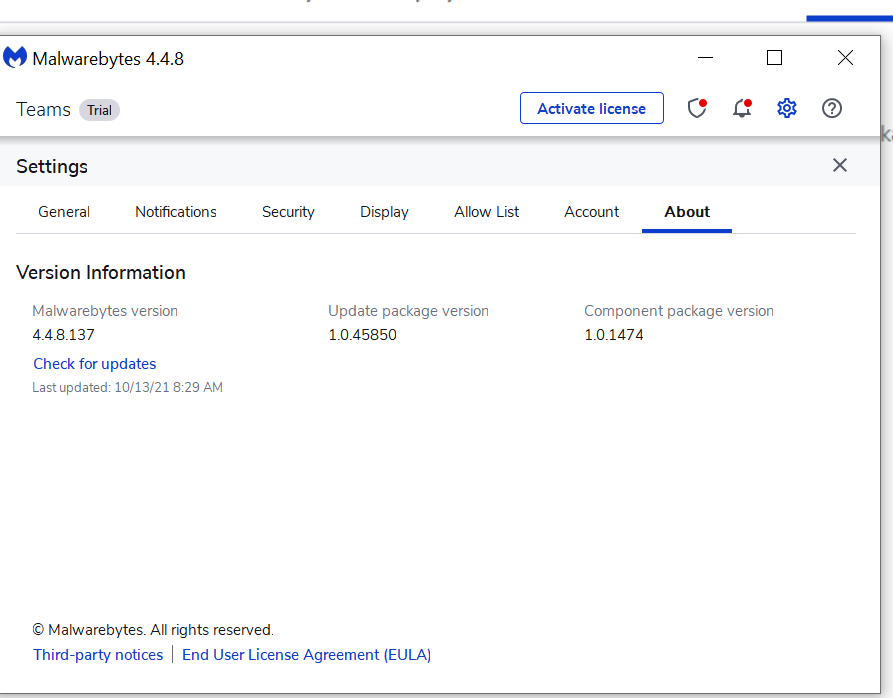Switch to the General tab
Viewport: 893px width, 698px height.
coord(64,212)
